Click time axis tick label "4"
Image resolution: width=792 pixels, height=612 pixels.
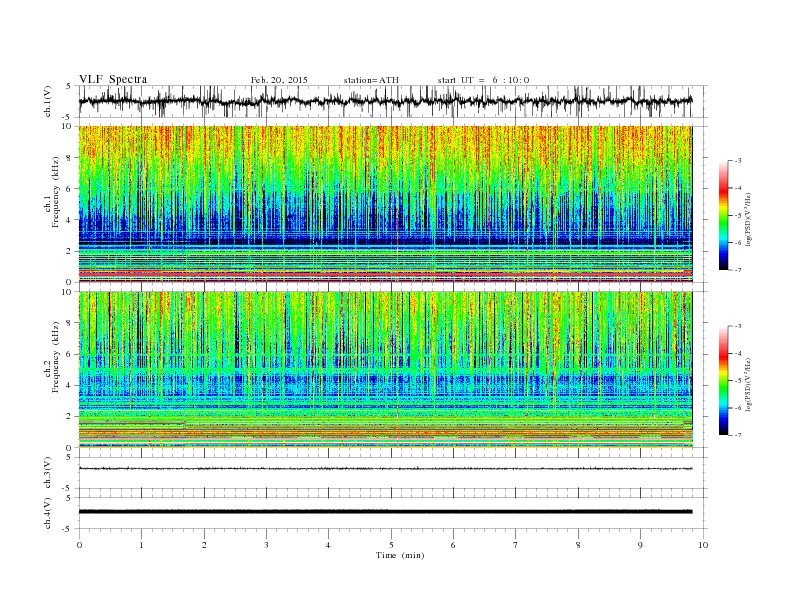(x=328, y=545)
